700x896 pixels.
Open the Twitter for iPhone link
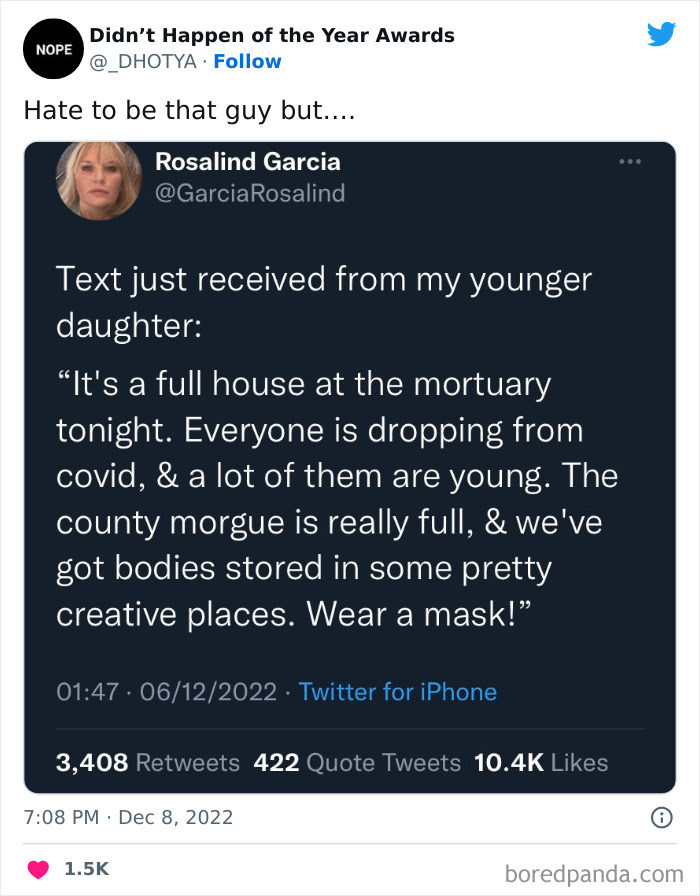click(398, 691)
